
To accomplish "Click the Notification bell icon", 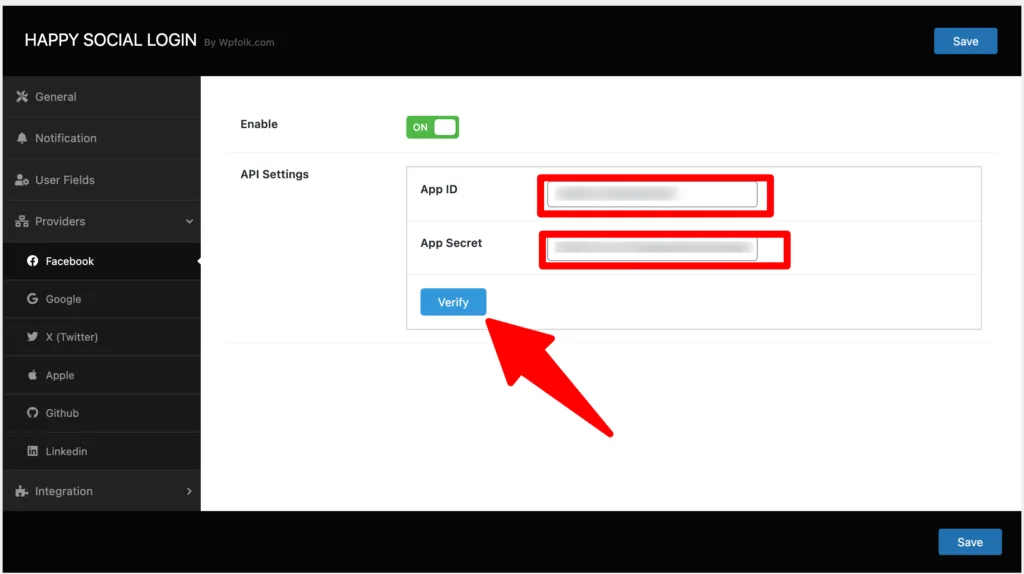I will [x=22, y=138].
